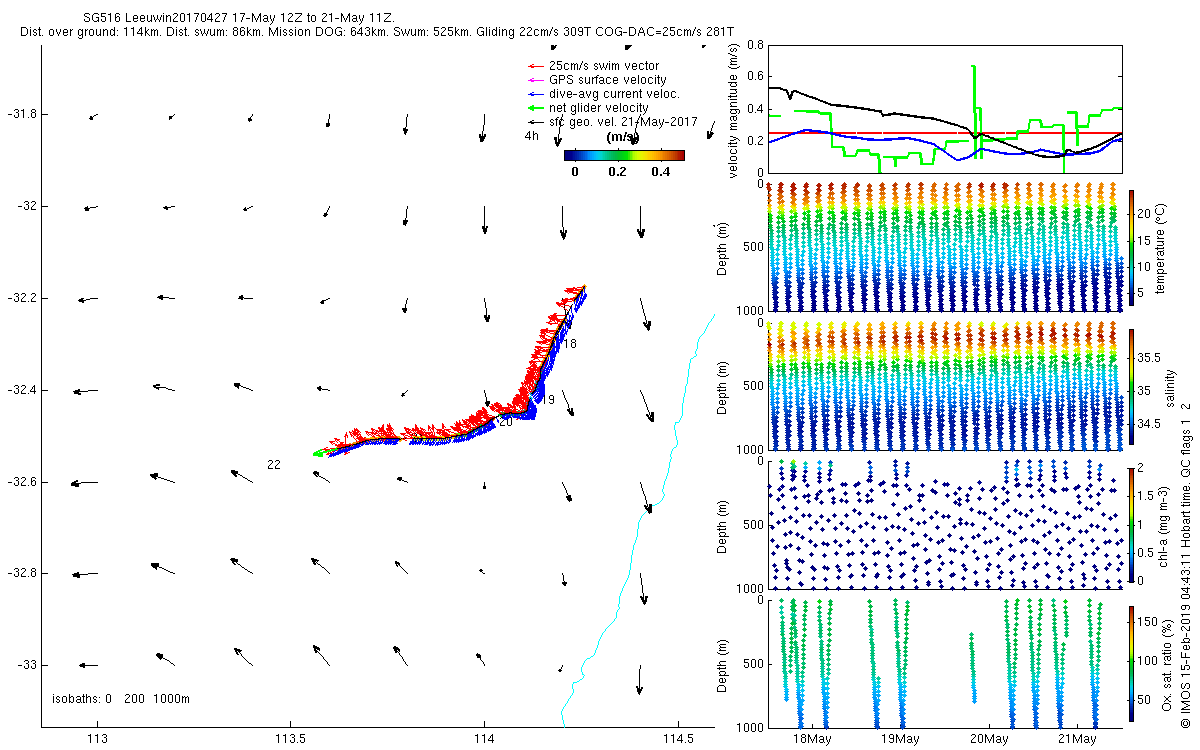Select the green glider end marker on track
Screen dimensions: 1200x750
[319, 453]
